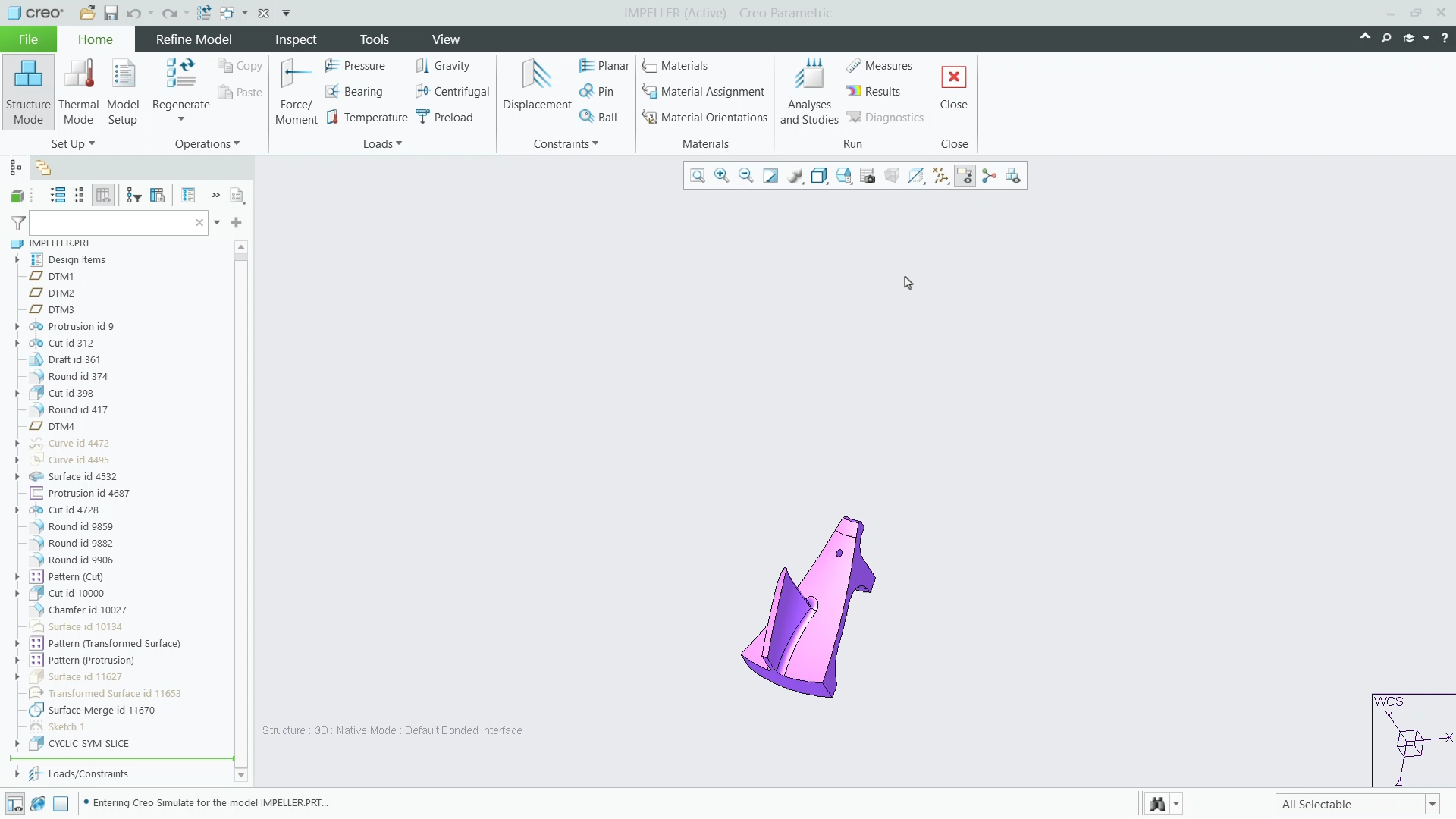Switch to the Inspect tab
The image size is (1456, 819).
296,39
